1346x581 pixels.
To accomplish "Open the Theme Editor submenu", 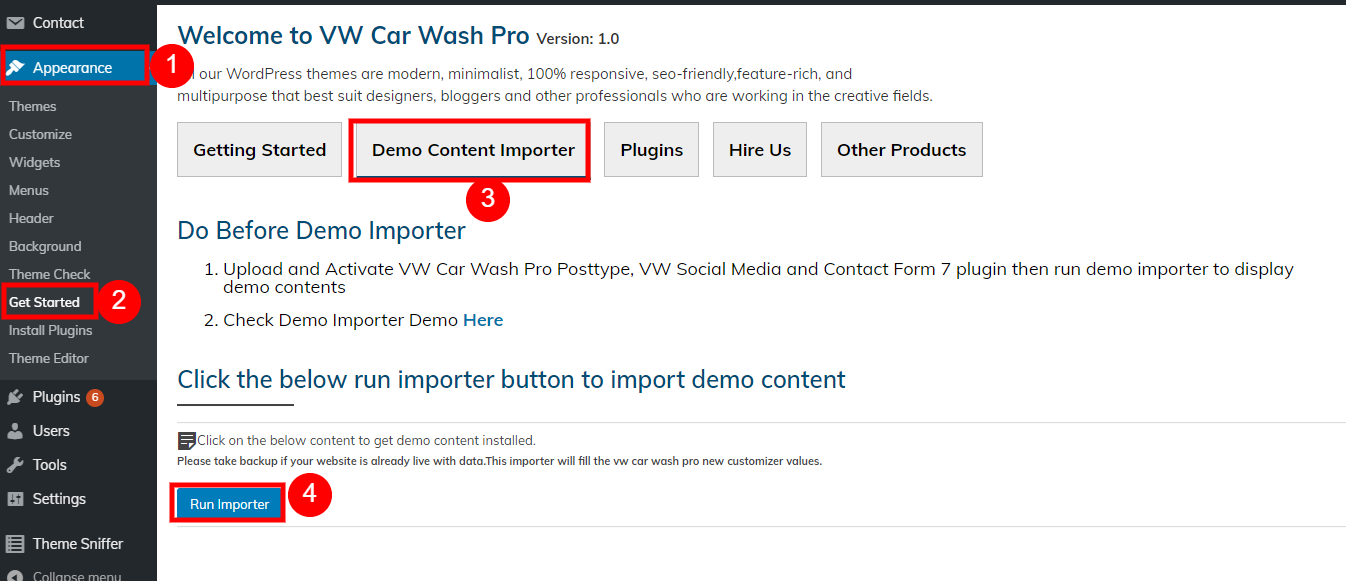I will click(49, 358).
